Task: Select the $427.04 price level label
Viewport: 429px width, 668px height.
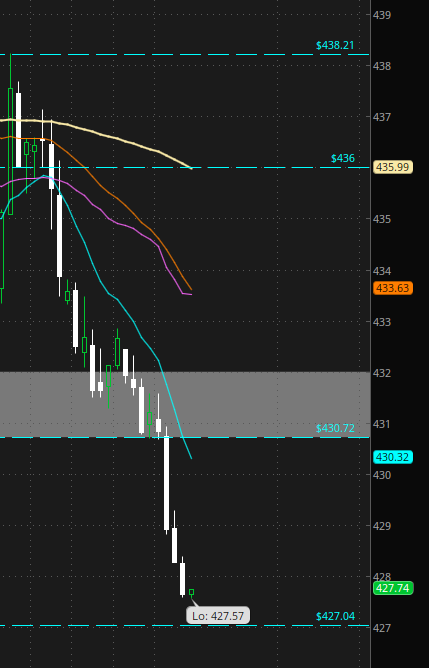Action: (335, 616)
